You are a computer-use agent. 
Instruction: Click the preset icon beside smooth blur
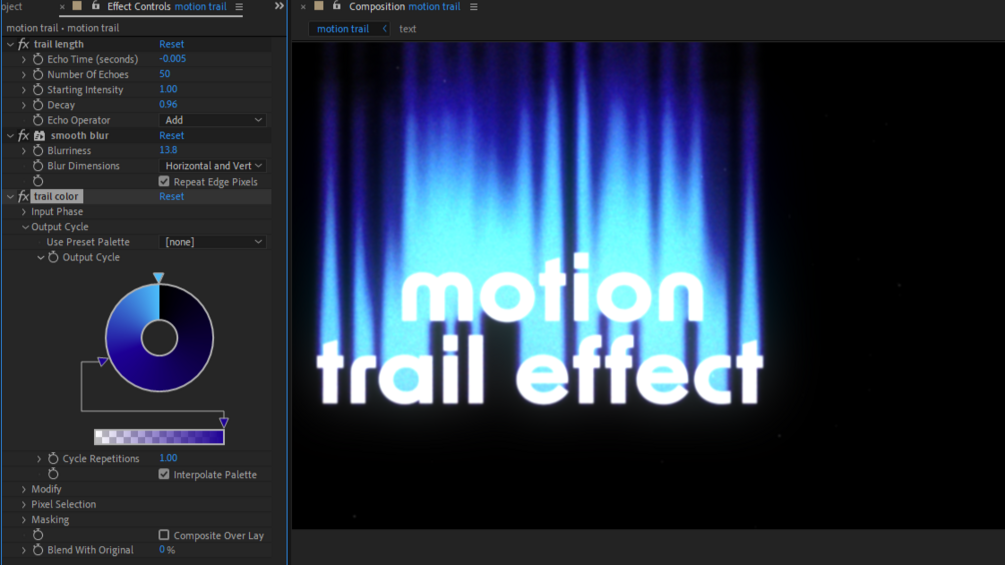(39, 136)
